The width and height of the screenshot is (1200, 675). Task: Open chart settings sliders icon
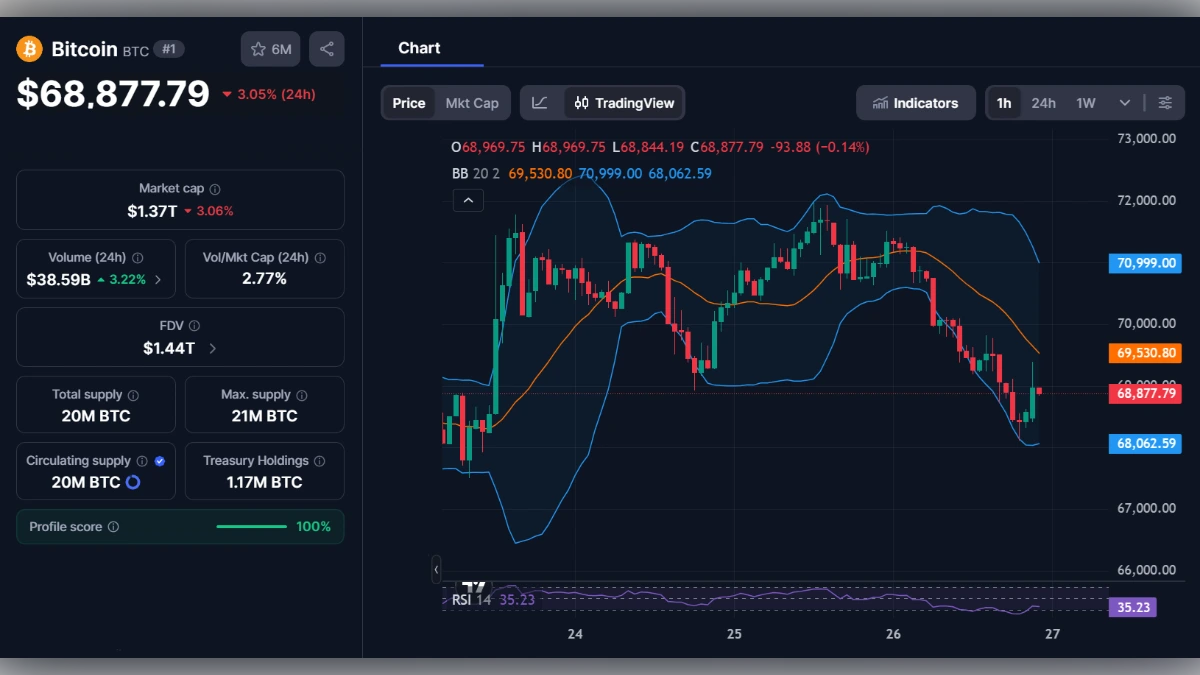click(x=1165, y=102)
